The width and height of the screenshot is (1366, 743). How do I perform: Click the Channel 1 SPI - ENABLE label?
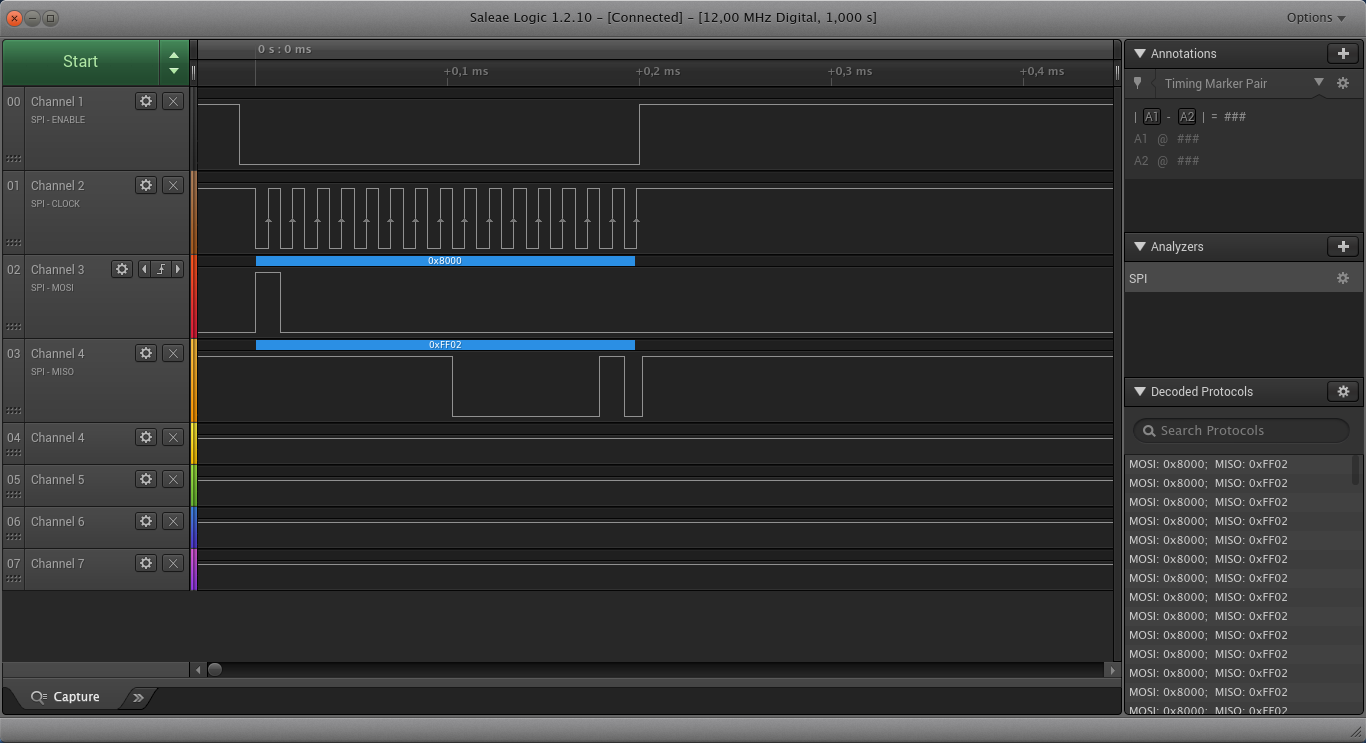(58, 120)
